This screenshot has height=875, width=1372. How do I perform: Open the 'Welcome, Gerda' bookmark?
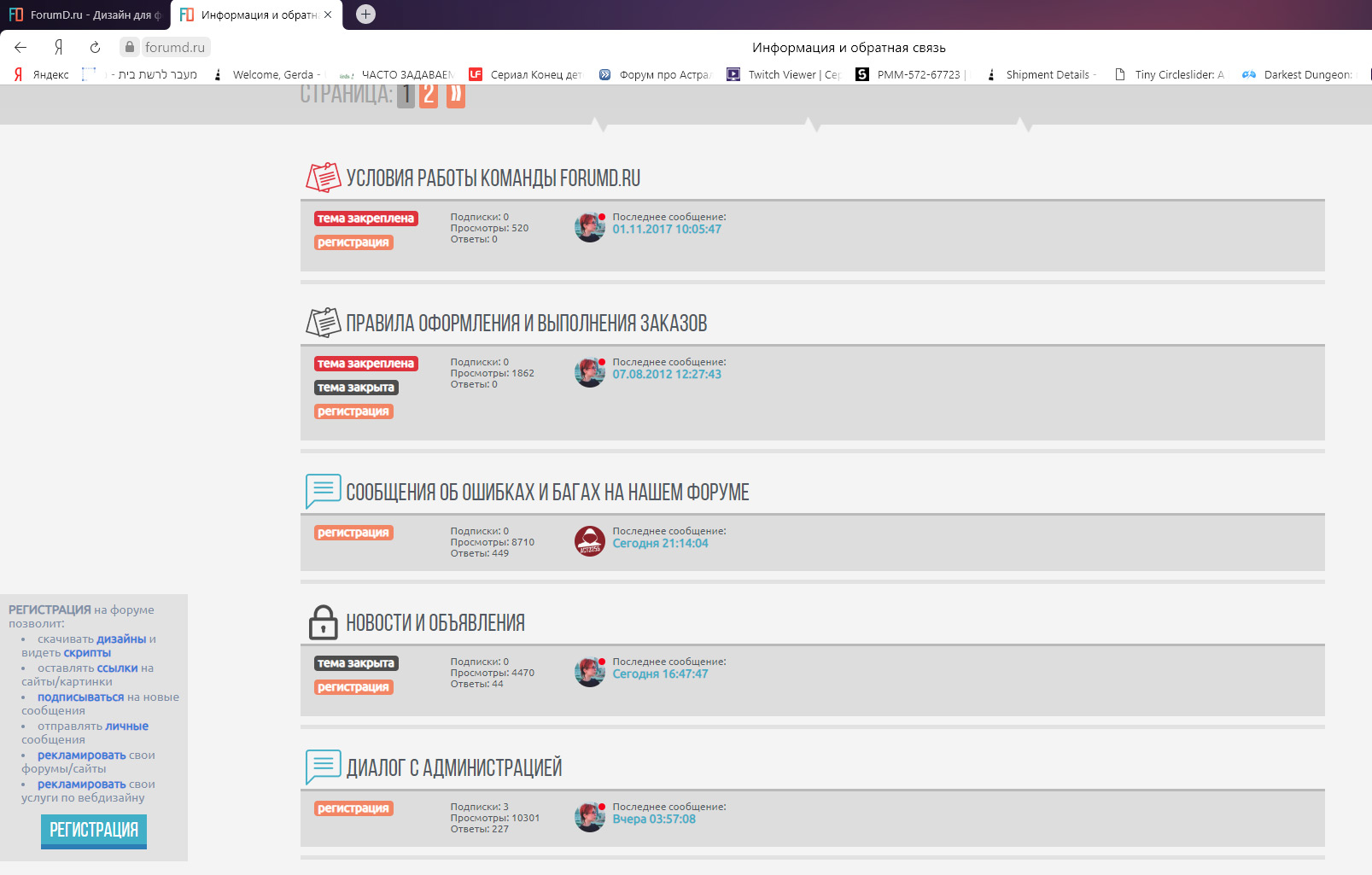tap(267, 75)
